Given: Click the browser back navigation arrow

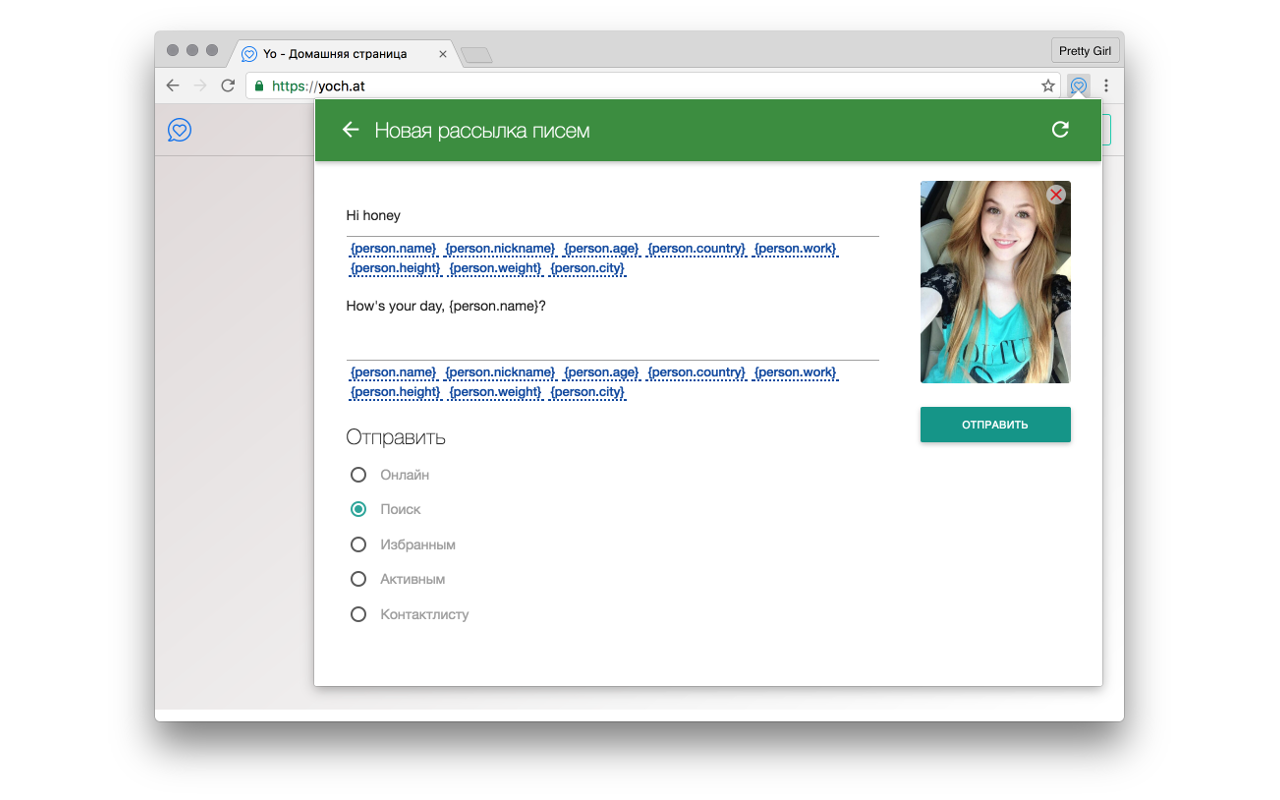Looking at the screenshot, I should click(172, 85).
